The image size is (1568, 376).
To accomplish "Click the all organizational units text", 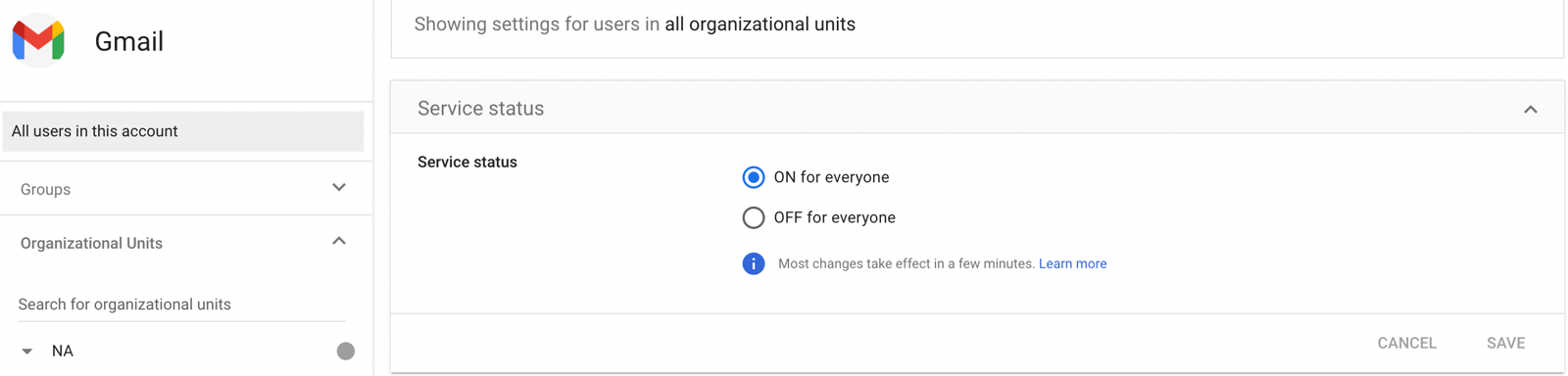I will [759, 24].
